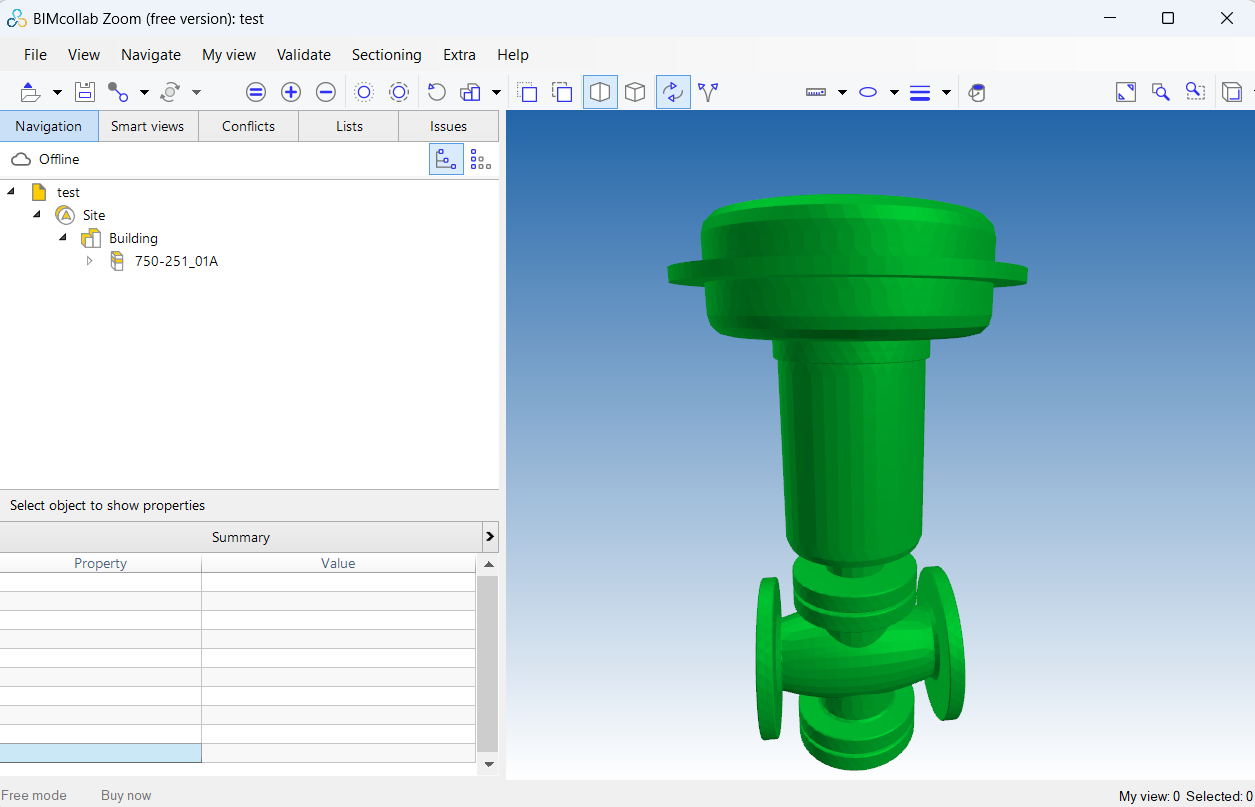The height and width of the screenshot is (807, 1255).
Task: Toggle the orbit rotate mode button
Action: pos(673,92)
